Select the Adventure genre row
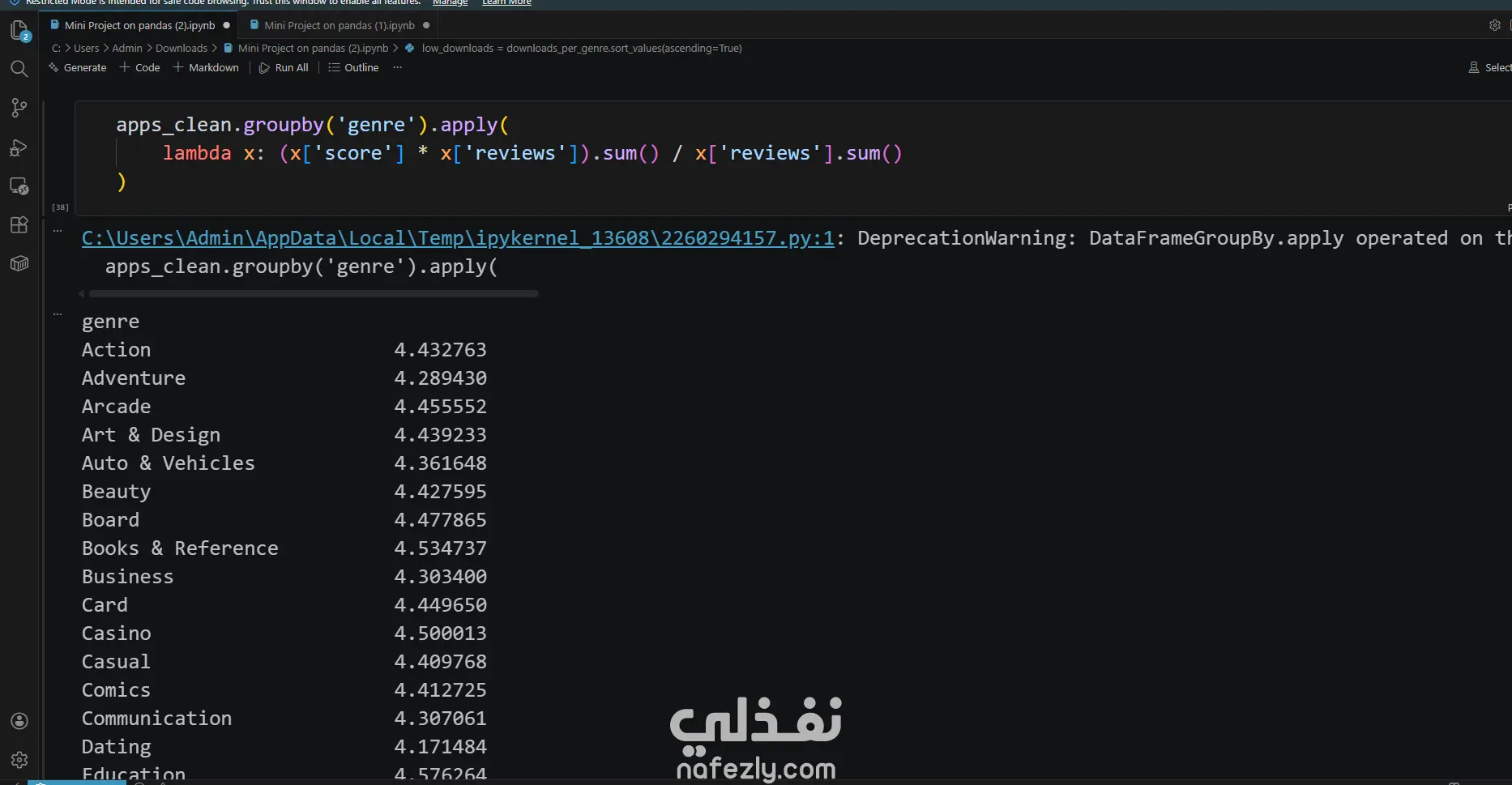The height and width of the screenshot is (785, 1512). [284, 378]
